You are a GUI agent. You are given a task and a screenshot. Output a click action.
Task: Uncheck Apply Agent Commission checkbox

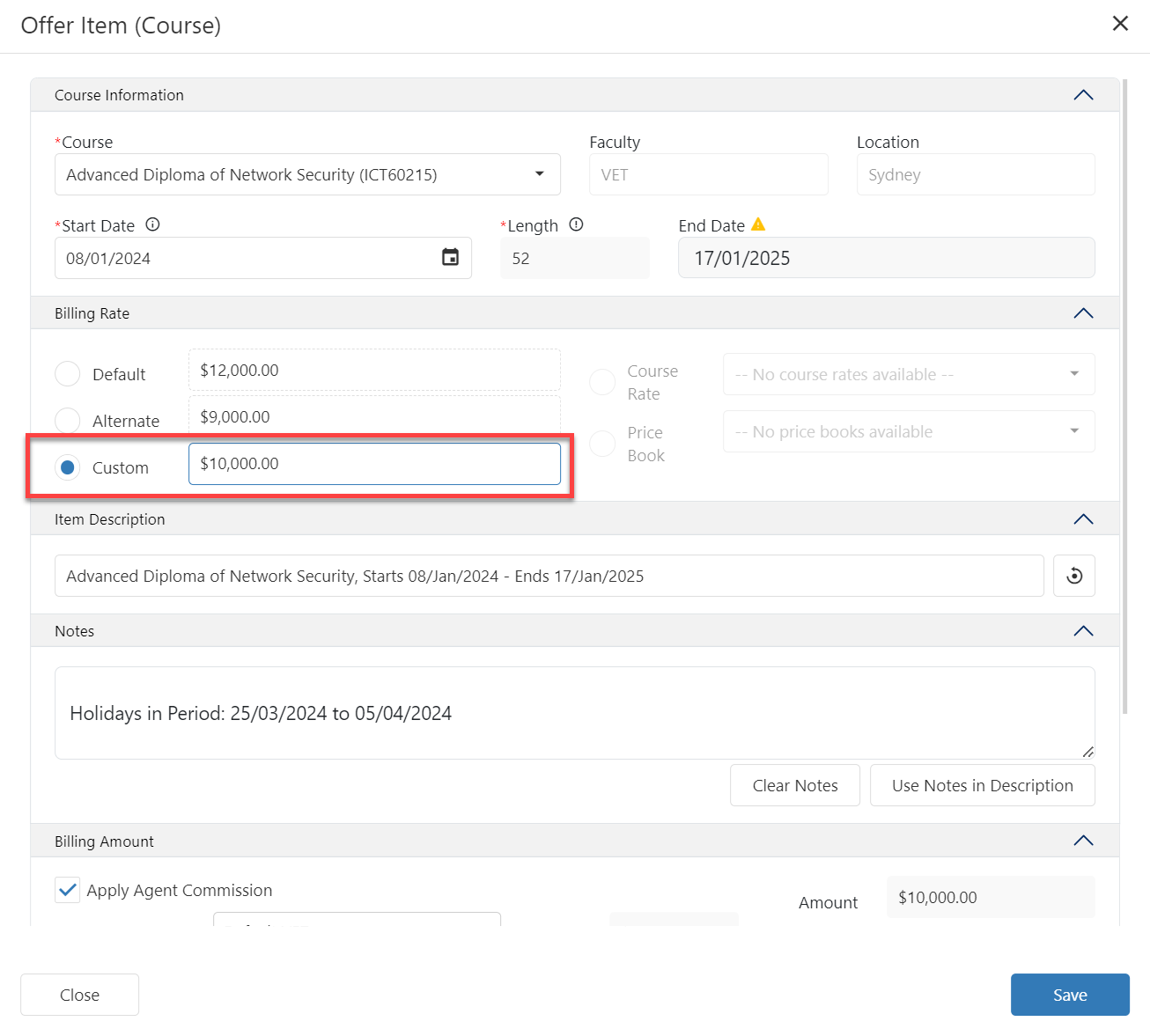point(67,890)
